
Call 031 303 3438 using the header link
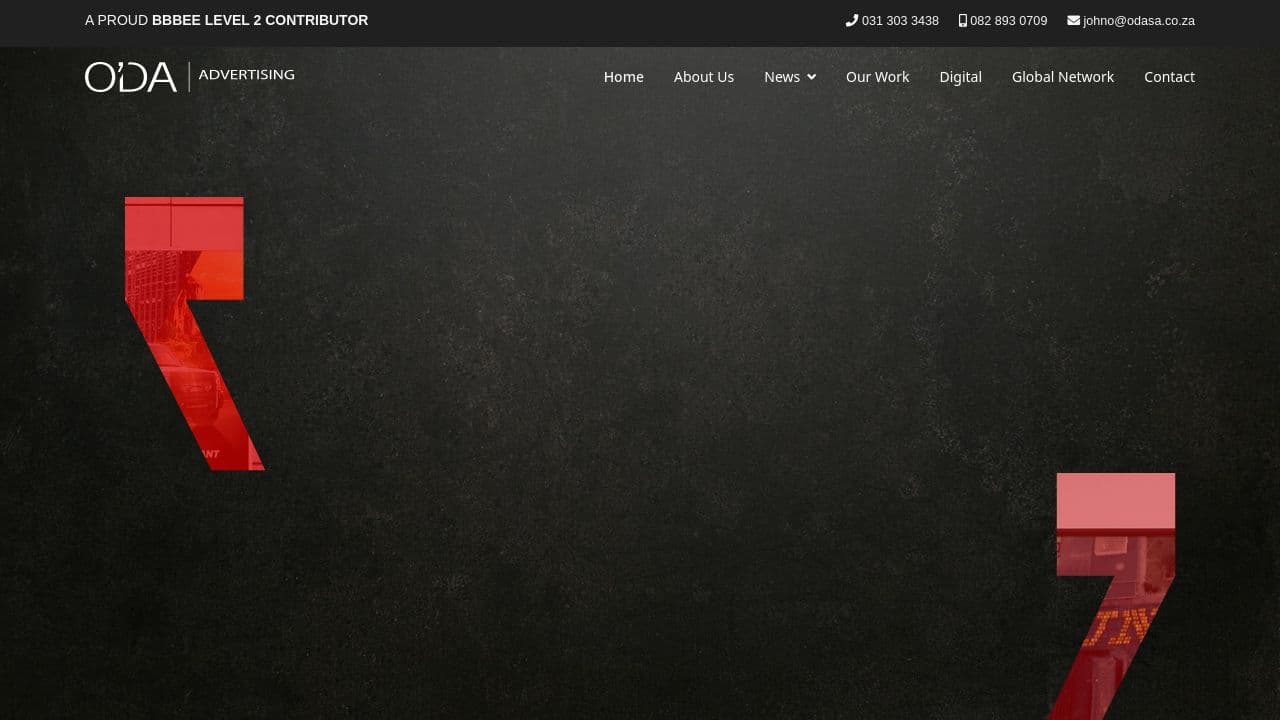pyautogui.click(x=899, y=20)
